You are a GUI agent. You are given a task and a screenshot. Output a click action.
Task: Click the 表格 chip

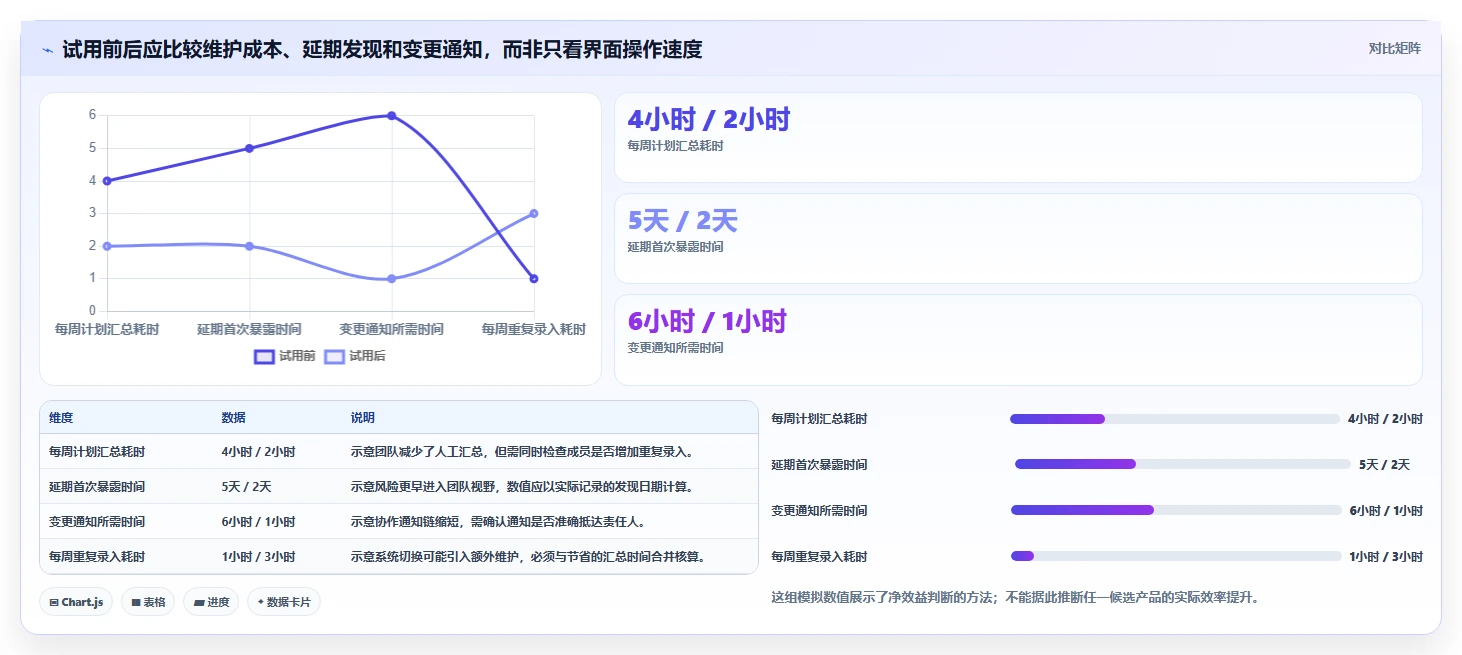[x=148, y=602]
